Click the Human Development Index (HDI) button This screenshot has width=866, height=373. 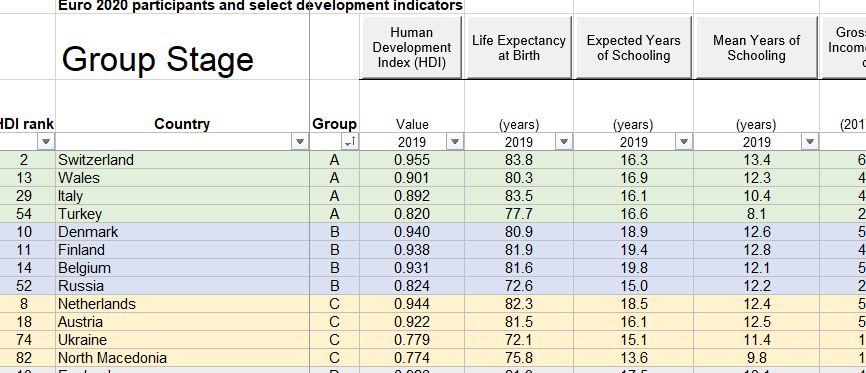(x=411, y=48)
